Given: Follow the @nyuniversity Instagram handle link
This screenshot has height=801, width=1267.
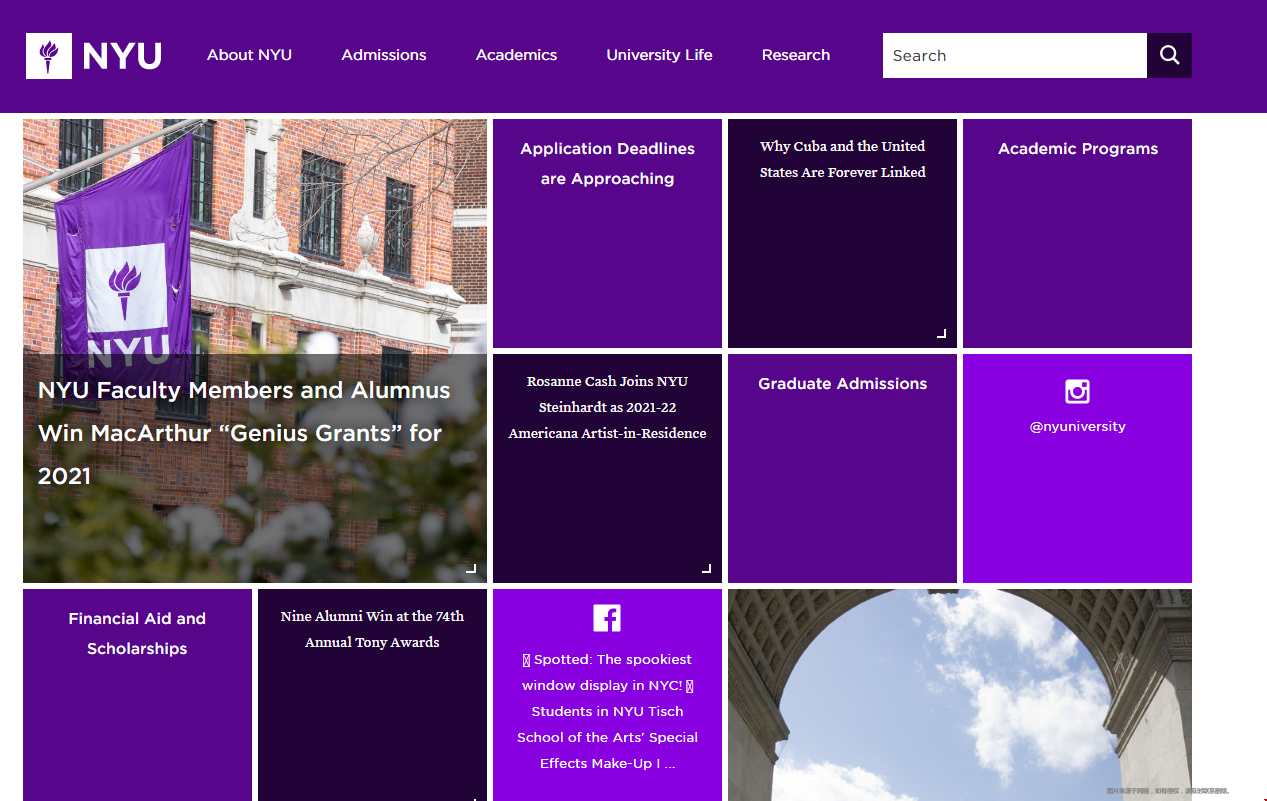Looking at the screenshot, I should (x=1077, y=426).
